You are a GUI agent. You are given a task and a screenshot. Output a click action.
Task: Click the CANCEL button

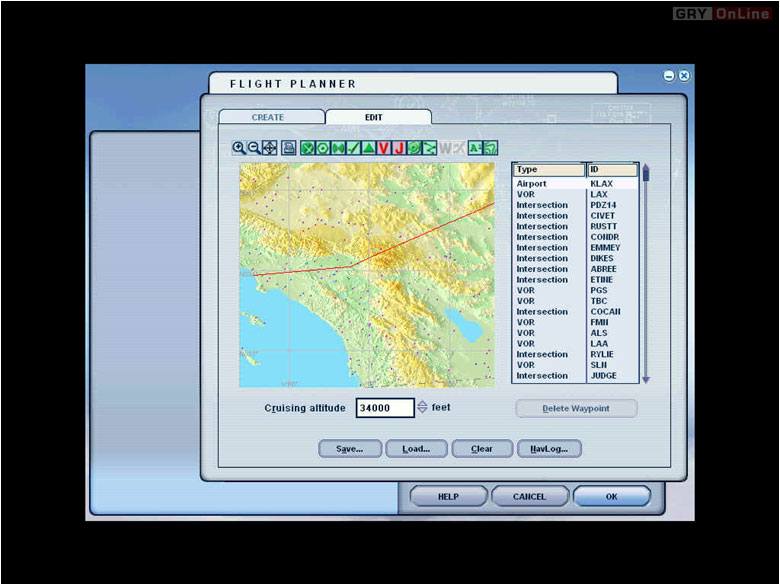530,496
